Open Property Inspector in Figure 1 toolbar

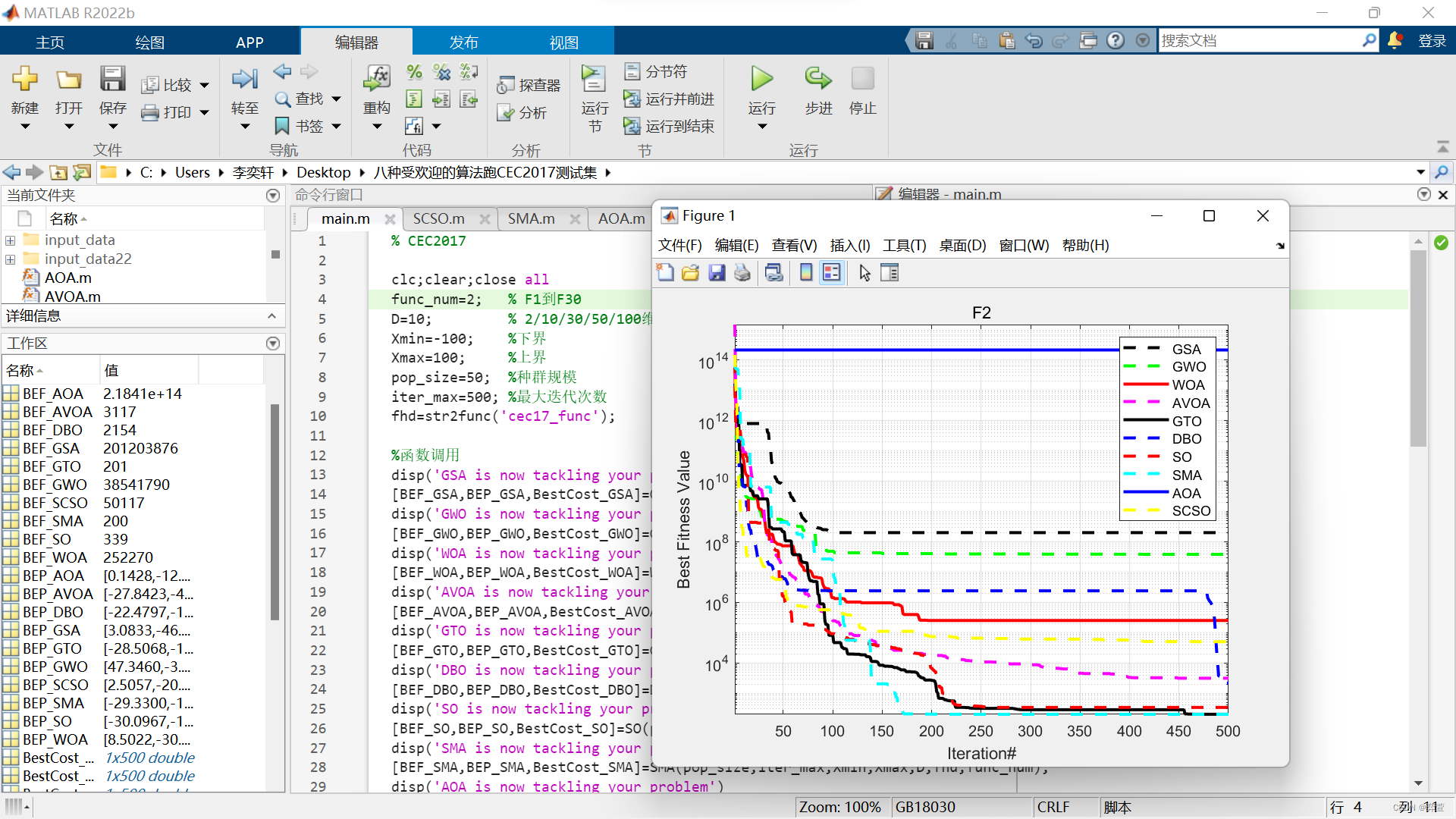click(x=890, y=272)
